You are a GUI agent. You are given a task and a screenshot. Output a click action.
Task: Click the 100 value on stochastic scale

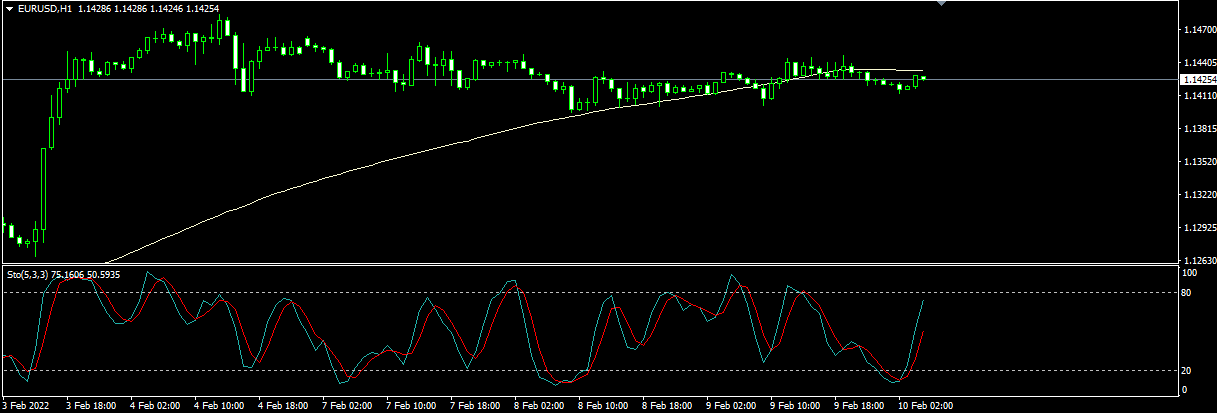coord(1191,273)
